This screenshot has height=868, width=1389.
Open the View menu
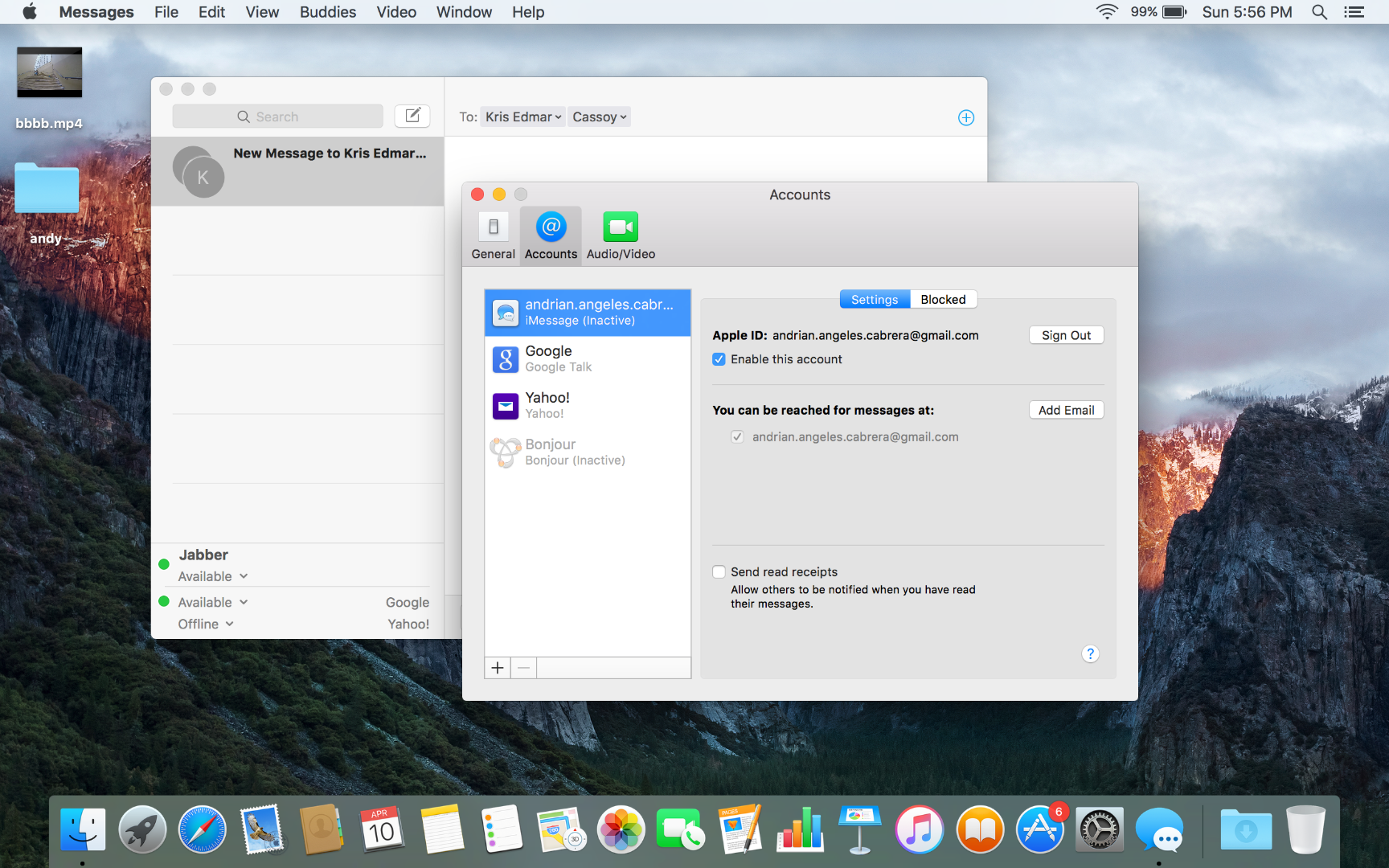pyautogui.click(x=262, y=12)
